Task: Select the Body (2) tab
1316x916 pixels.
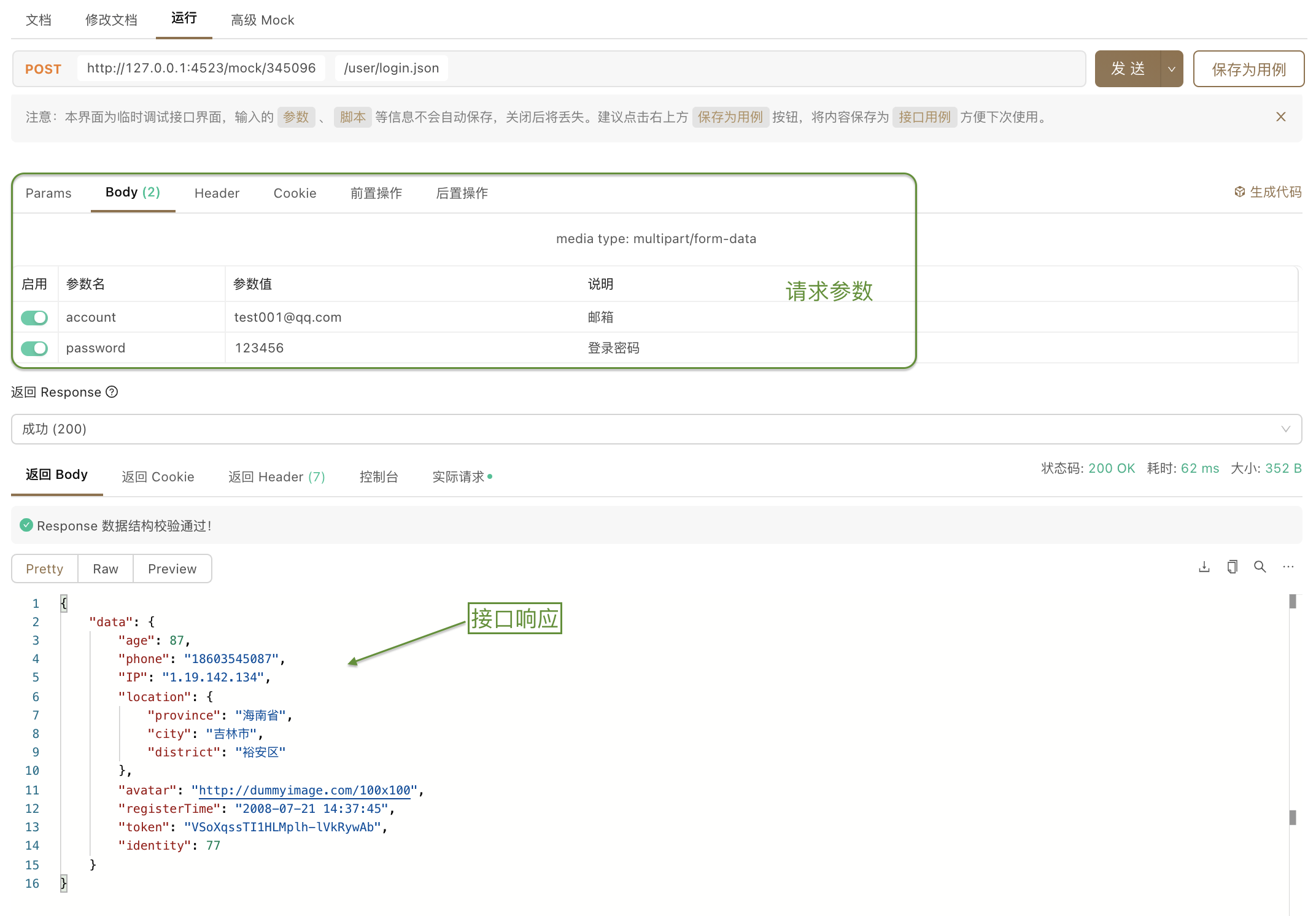Action: pyautogui.click(x=133, y=192)
